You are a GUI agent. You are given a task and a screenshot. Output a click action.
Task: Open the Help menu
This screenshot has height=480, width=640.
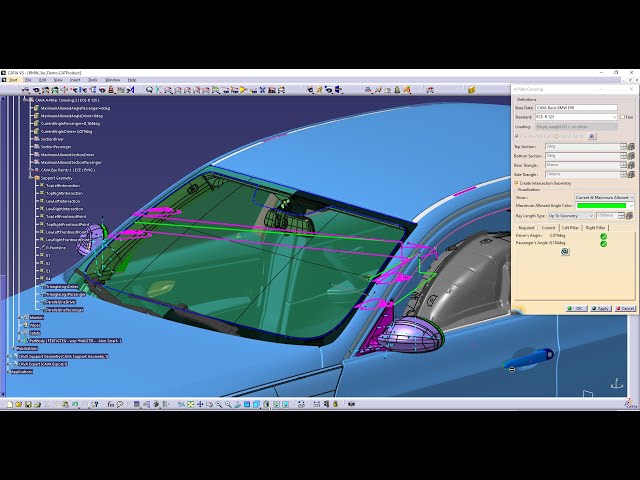(132, 80)
